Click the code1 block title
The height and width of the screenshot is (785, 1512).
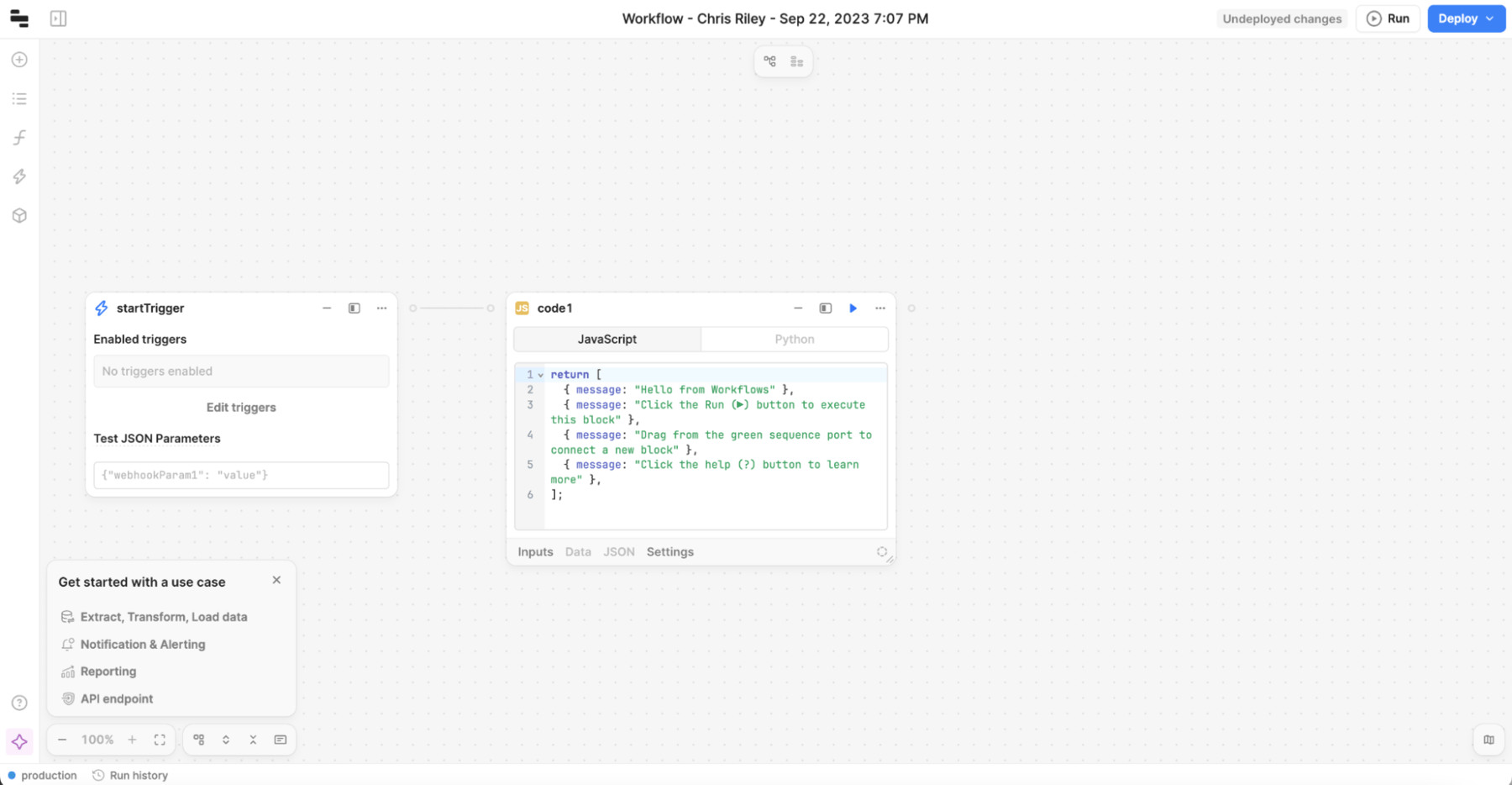coord(554,308)
